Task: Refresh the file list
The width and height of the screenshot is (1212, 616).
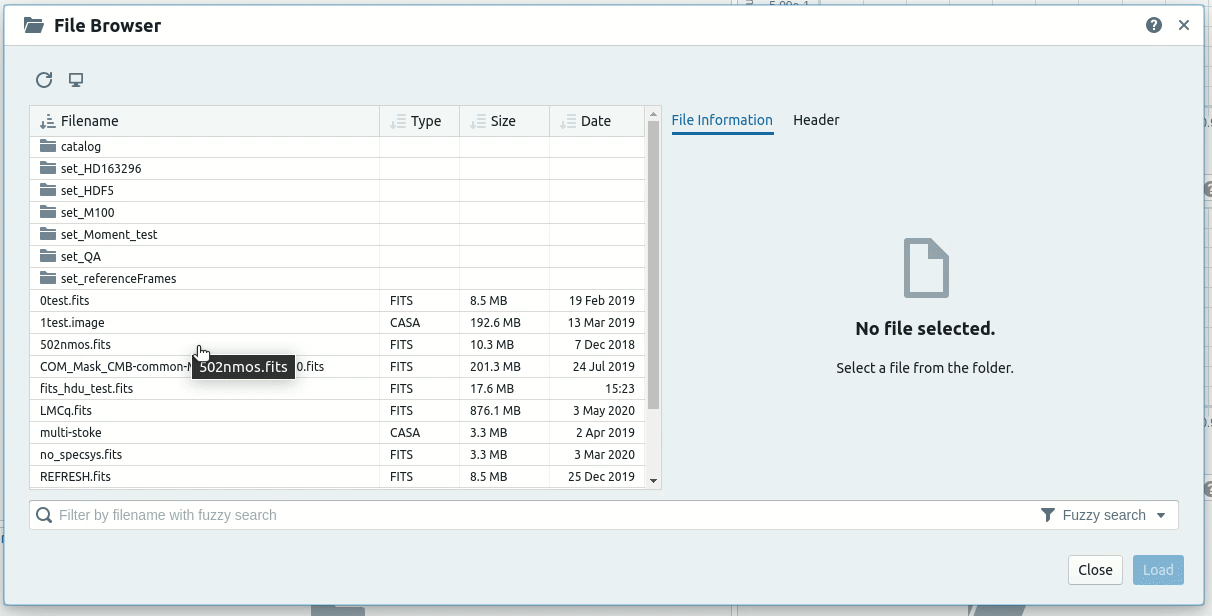Action: (x=44, y=80)
